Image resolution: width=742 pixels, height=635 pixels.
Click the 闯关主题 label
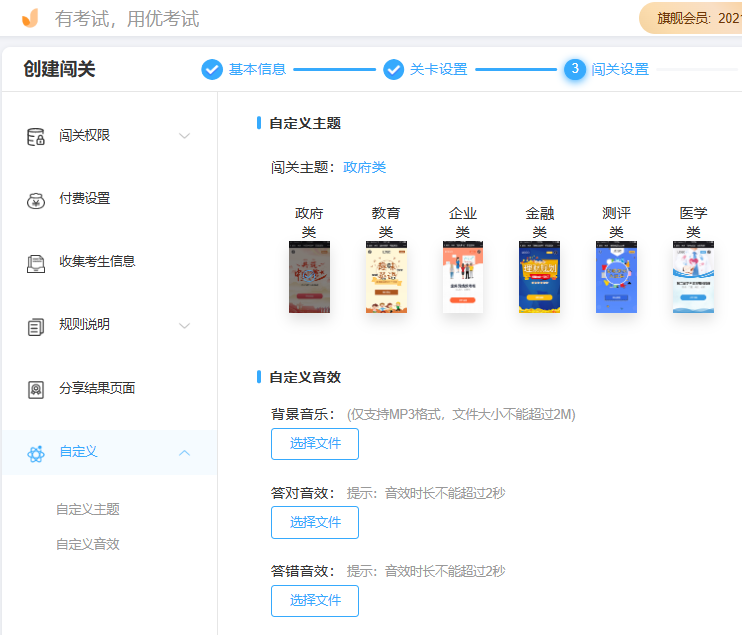point(303,168)
